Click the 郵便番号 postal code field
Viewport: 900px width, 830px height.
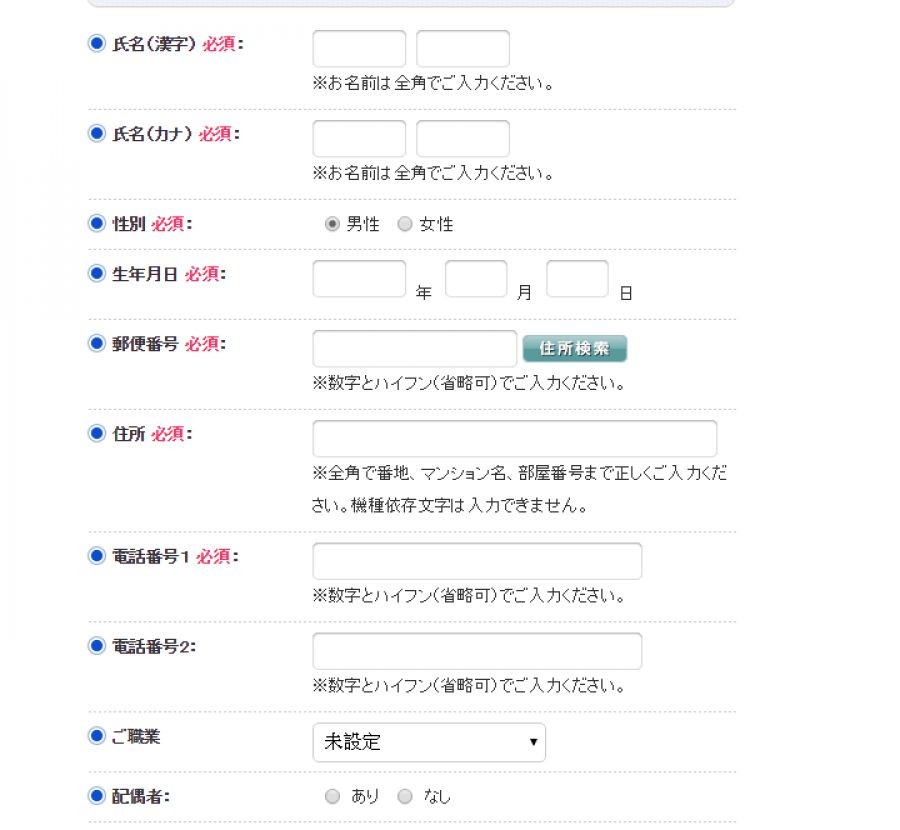pos(414,349)
